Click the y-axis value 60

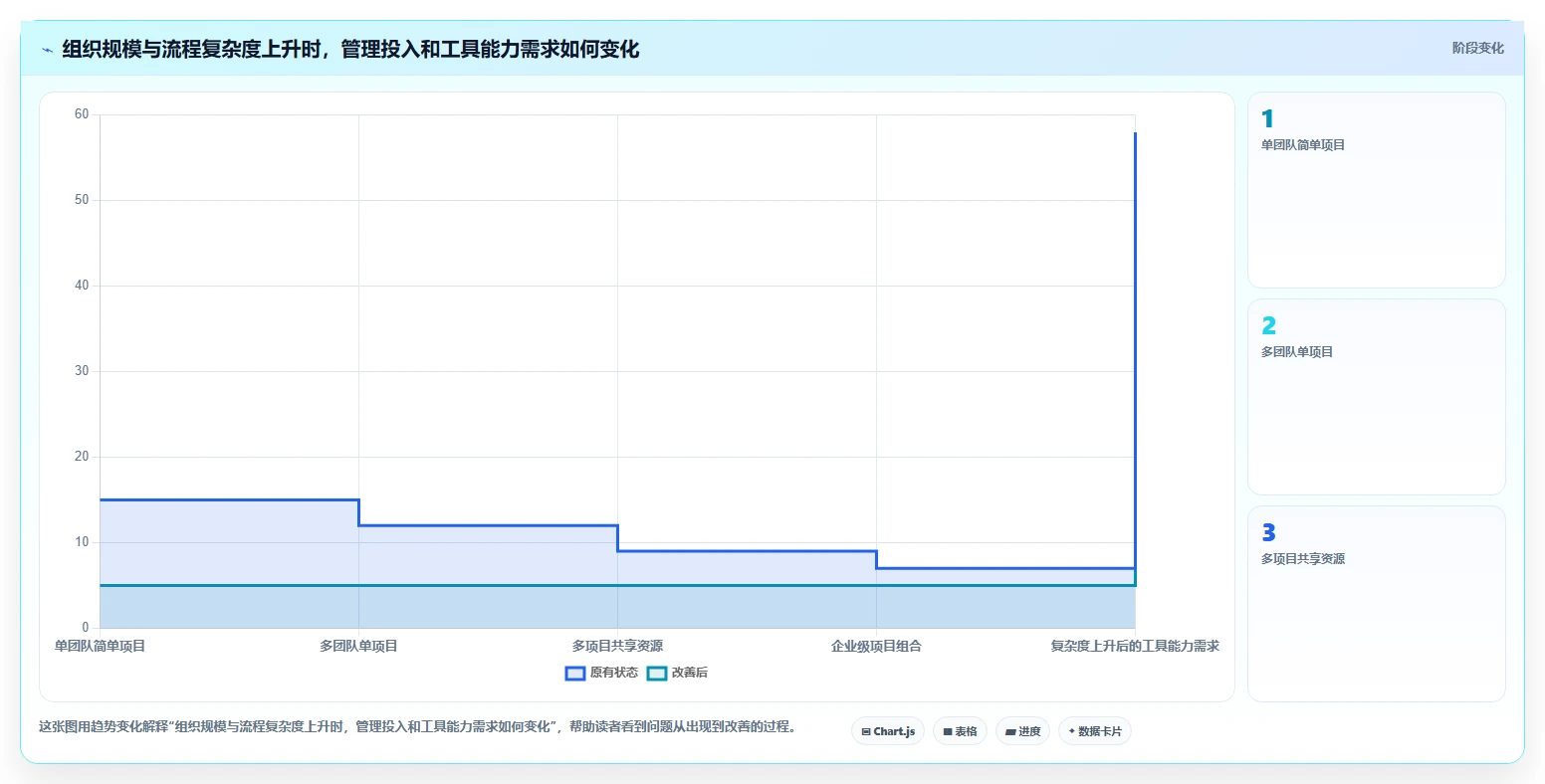click(x=82, y=114)
